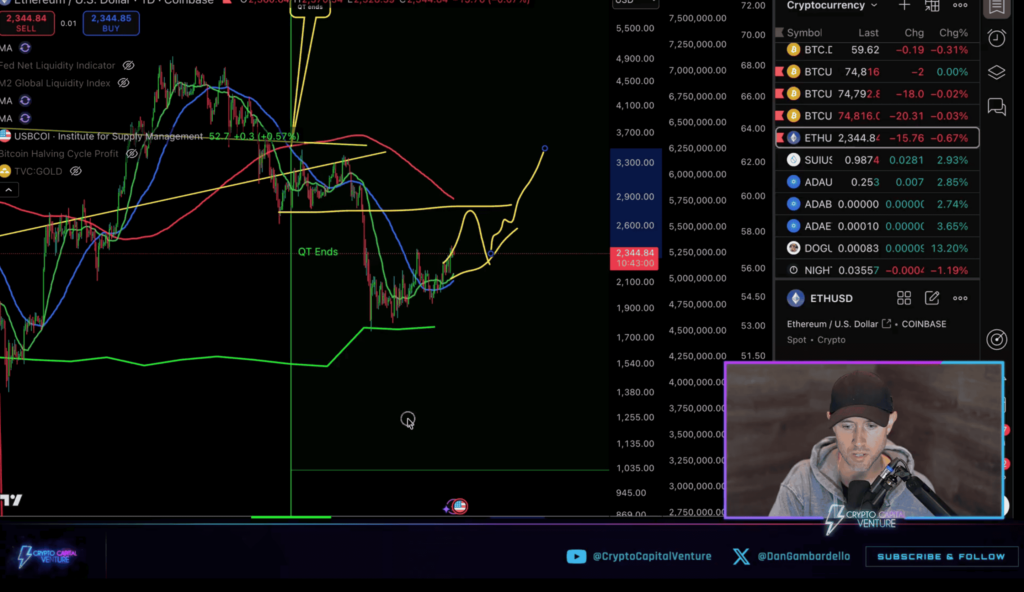Screen dimensions: 1024x592
Task: Select the NIGHT row at 0.03557
Action: pos(877,270)
